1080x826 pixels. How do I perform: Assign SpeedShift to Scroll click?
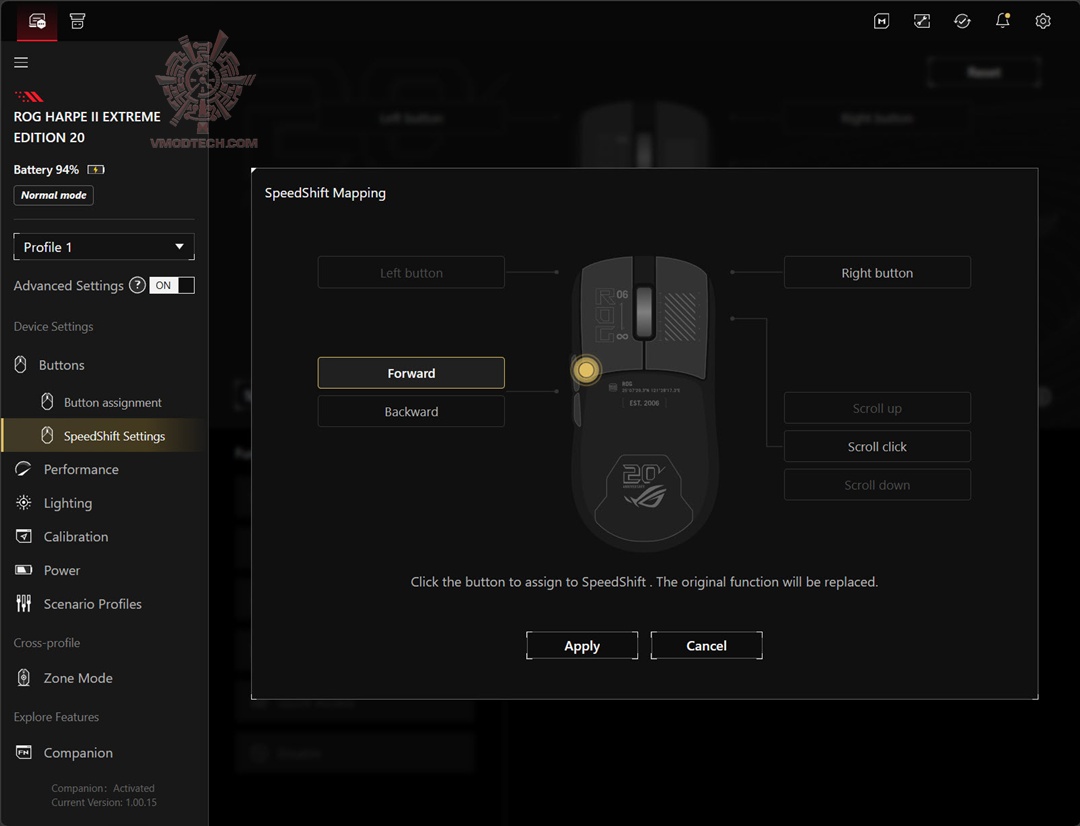(878, 446)
